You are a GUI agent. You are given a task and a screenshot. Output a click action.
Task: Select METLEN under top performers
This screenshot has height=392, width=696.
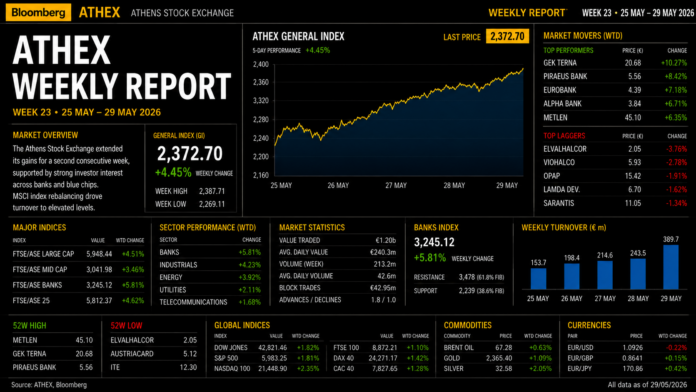click(615, 118)
